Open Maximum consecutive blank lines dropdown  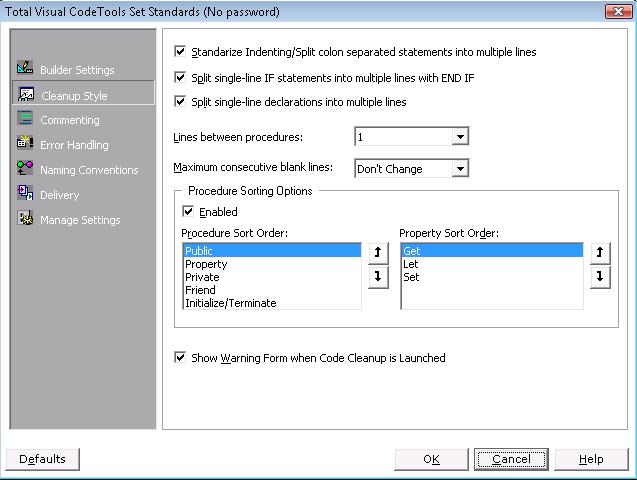click(x=460, y=168)
